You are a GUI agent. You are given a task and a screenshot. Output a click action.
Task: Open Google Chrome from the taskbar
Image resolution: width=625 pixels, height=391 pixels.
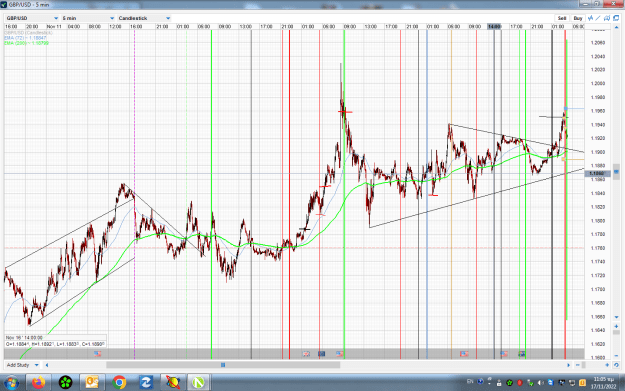pyautogui.click(x=119, y=383)
